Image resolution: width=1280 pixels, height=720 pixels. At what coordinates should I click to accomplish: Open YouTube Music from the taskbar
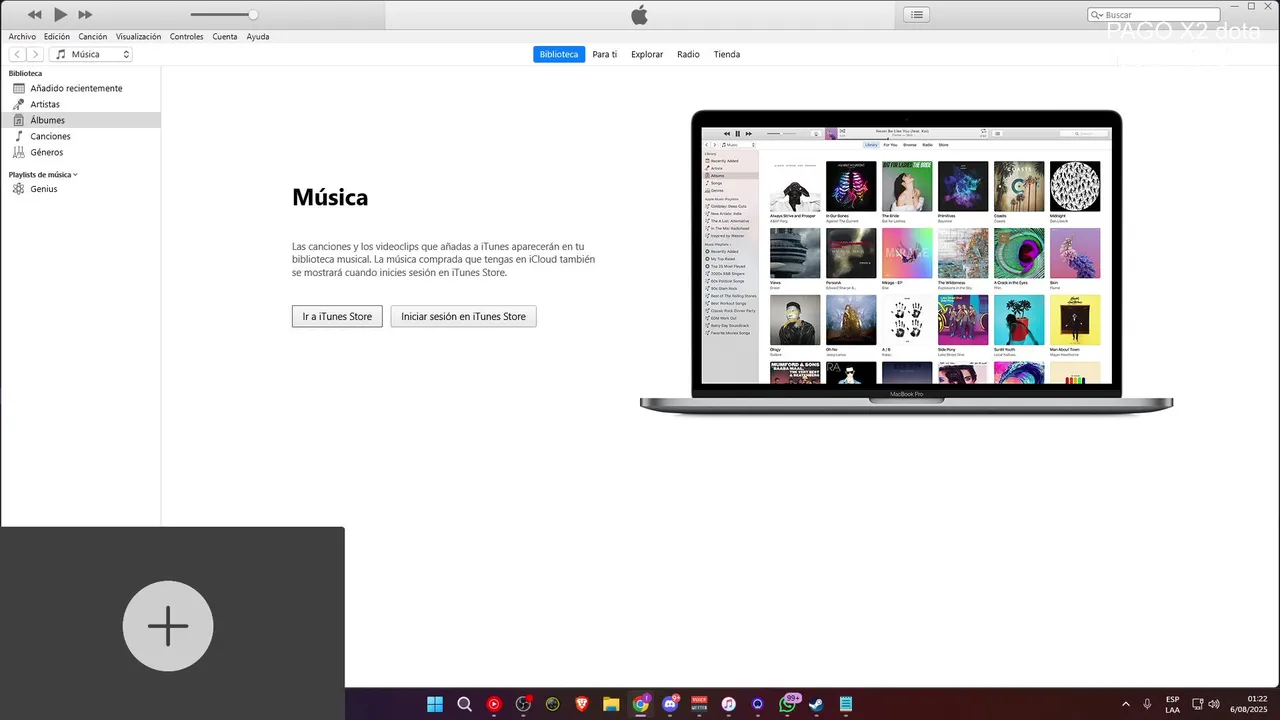(494, 704)
